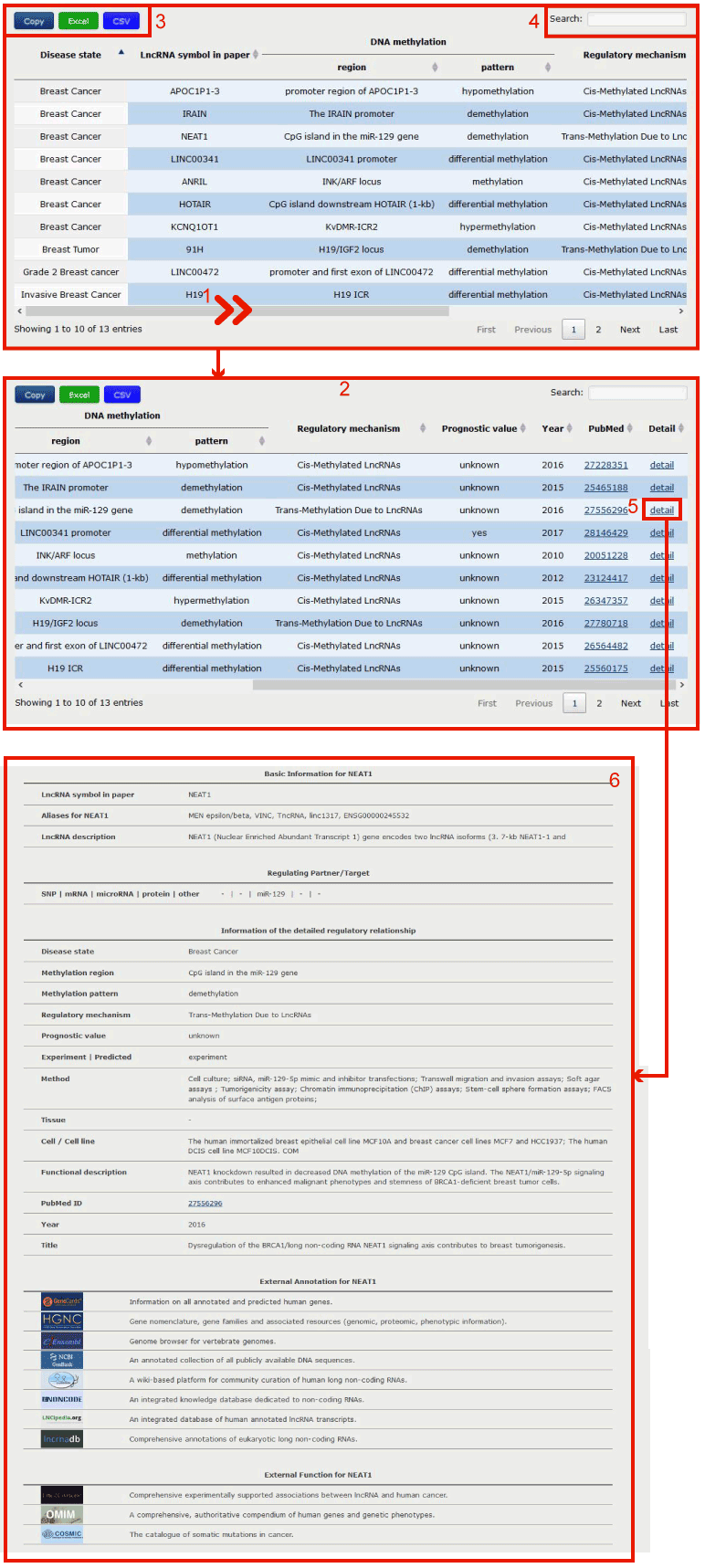Focus the Search field in top table
Image resolution: width=705 pixels, height=1568 pixels.
coord(636,19)
